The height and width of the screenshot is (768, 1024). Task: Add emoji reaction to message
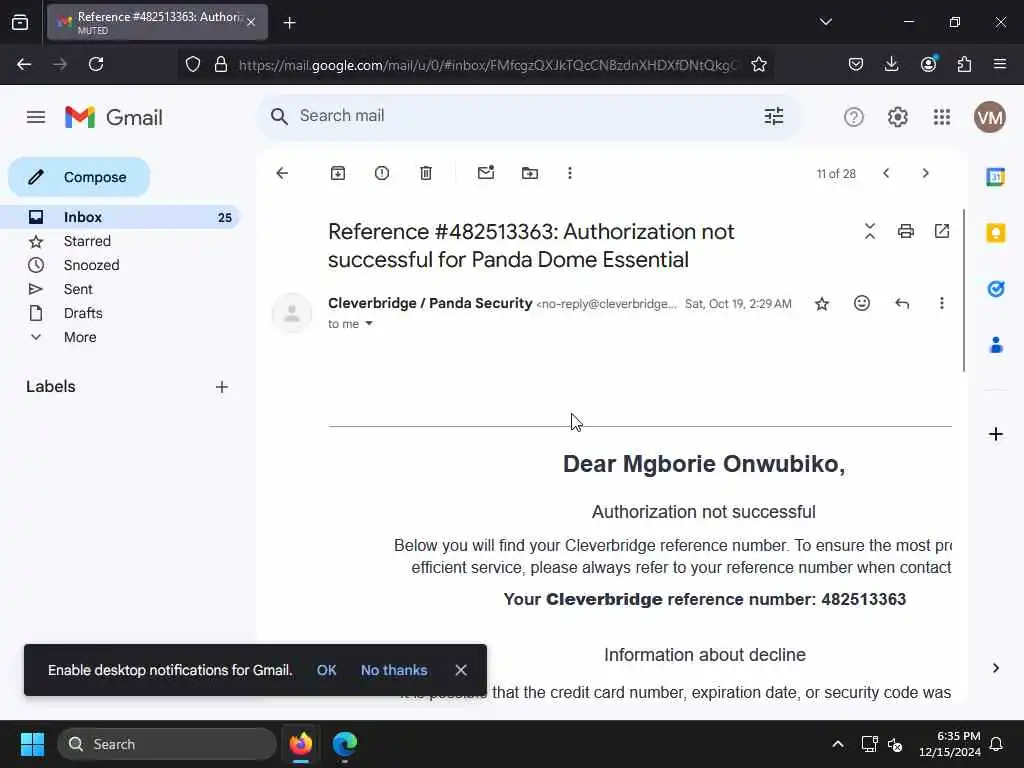point(862,303)
